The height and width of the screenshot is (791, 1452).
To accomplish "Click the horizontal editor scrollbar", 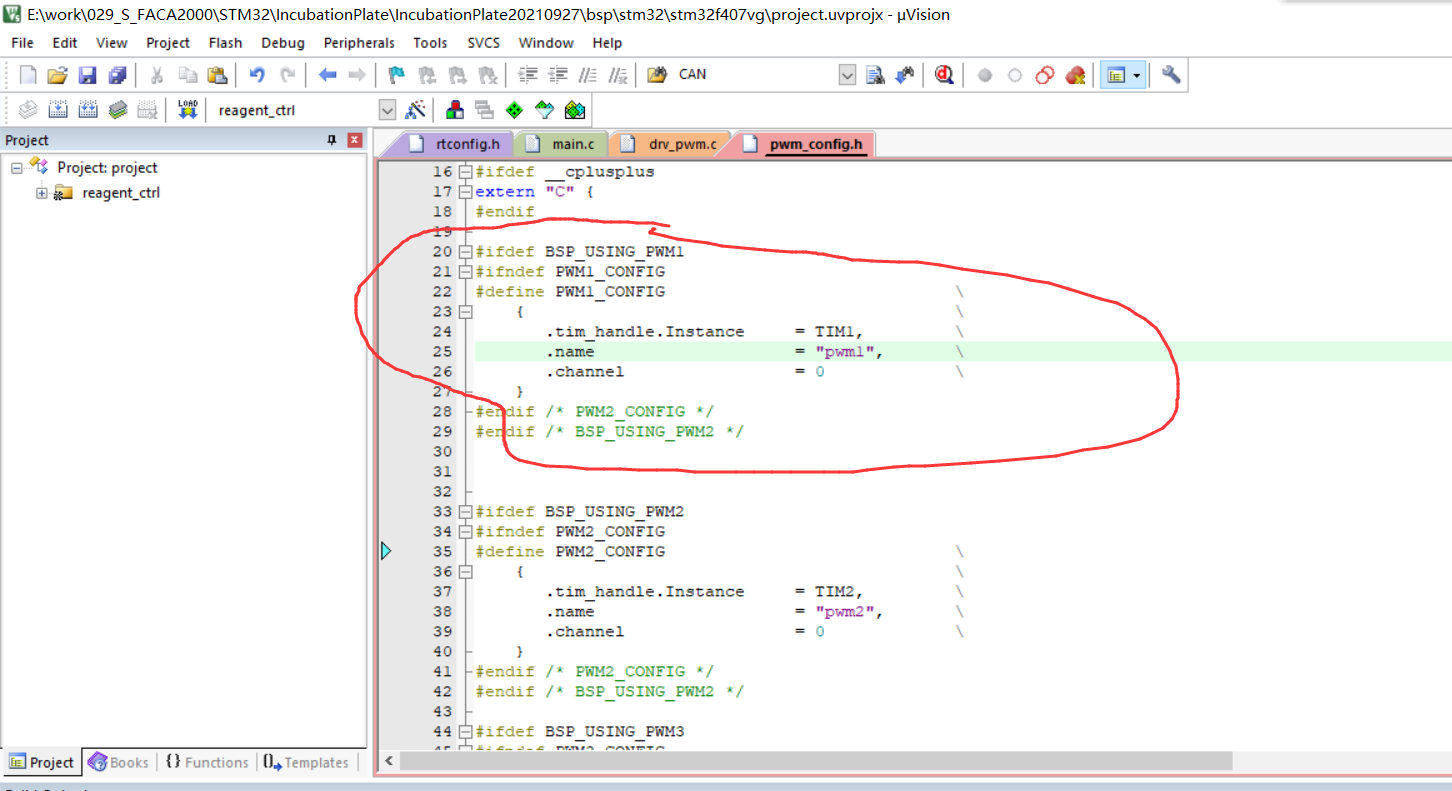I will [x=800, y=761].
